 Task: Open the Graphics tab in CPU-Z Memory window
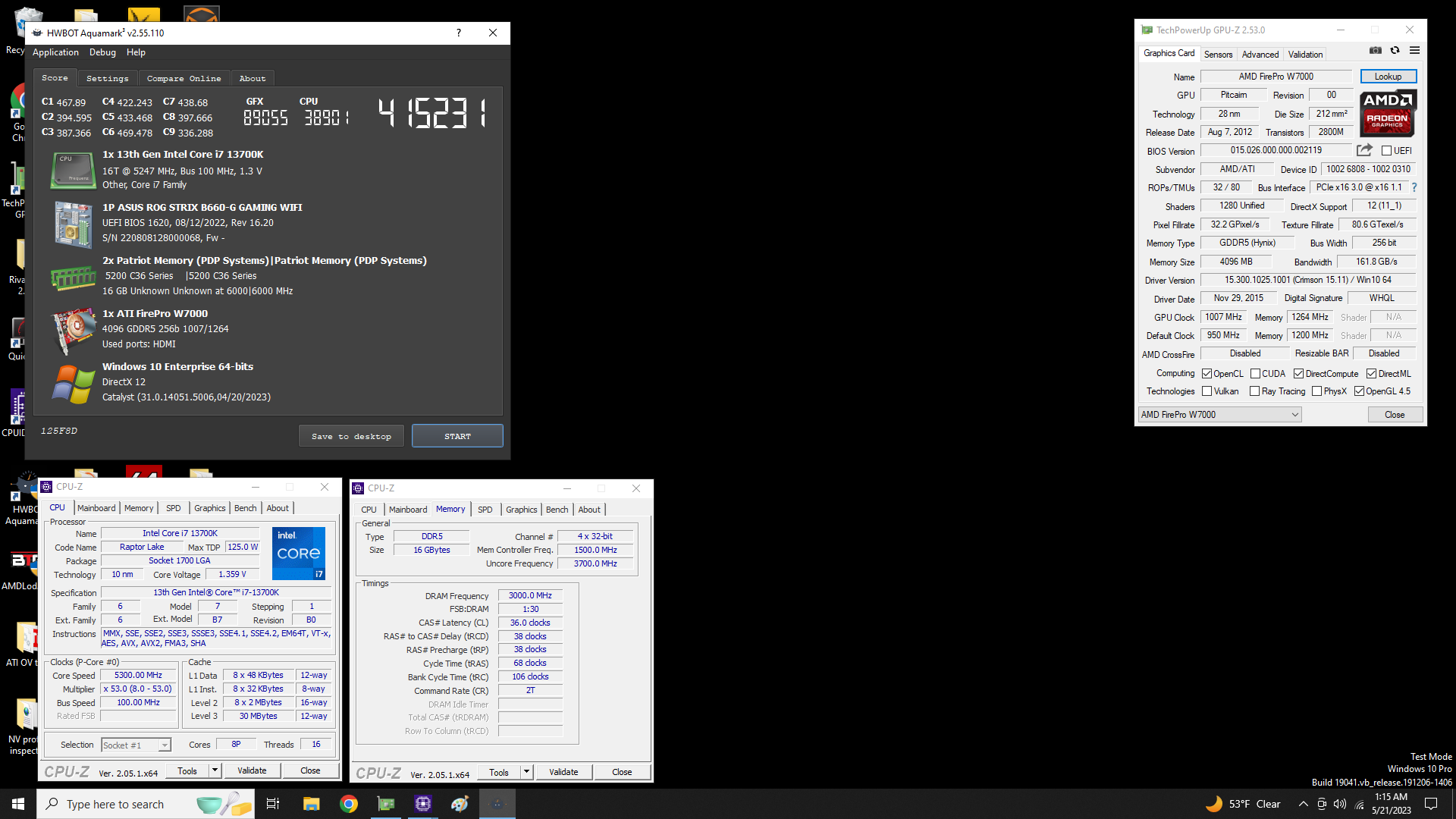tap(521, 510)
